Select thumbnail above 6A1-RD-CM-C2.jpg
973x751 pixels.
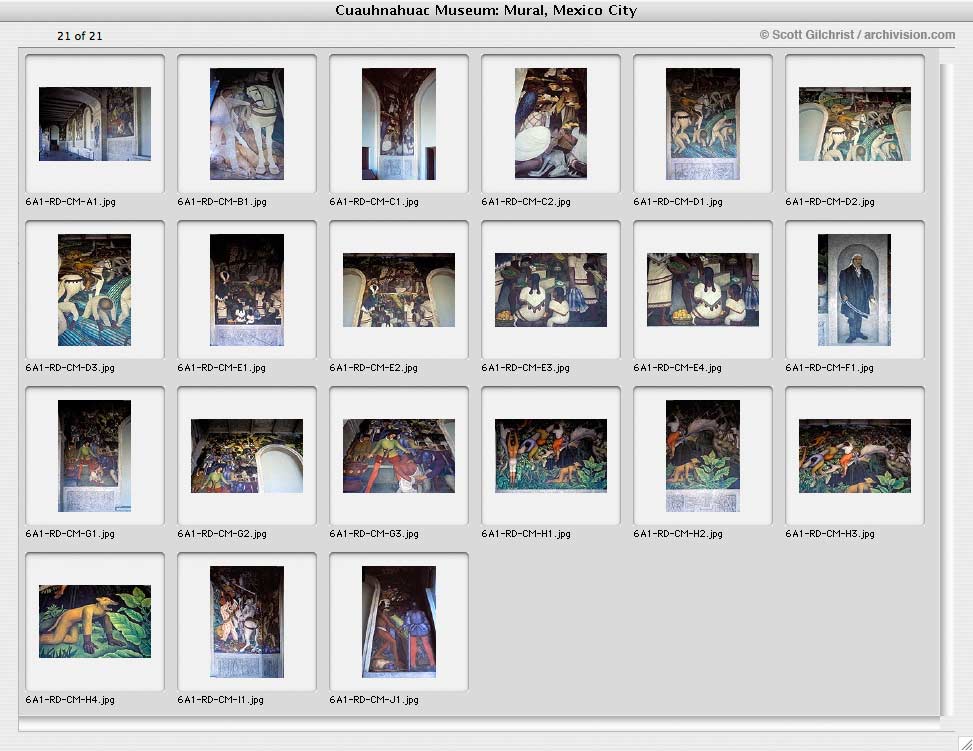[x=551, y=124]
